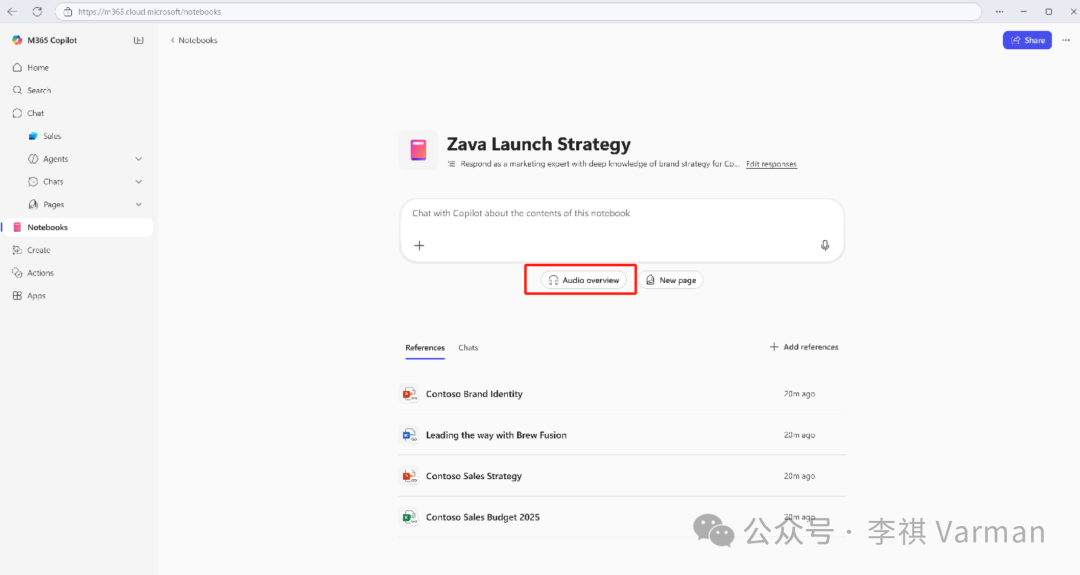This screenshot has height=575, width=1080.
Task: Click the Zava Launch Strategy notebook icon
Action: pos(418,149)
